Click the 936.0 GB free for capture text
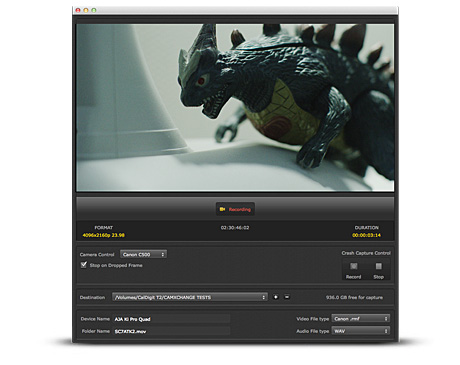Viewport: 460px width, 365px height. pyautogui.click(x=354, y=297)
